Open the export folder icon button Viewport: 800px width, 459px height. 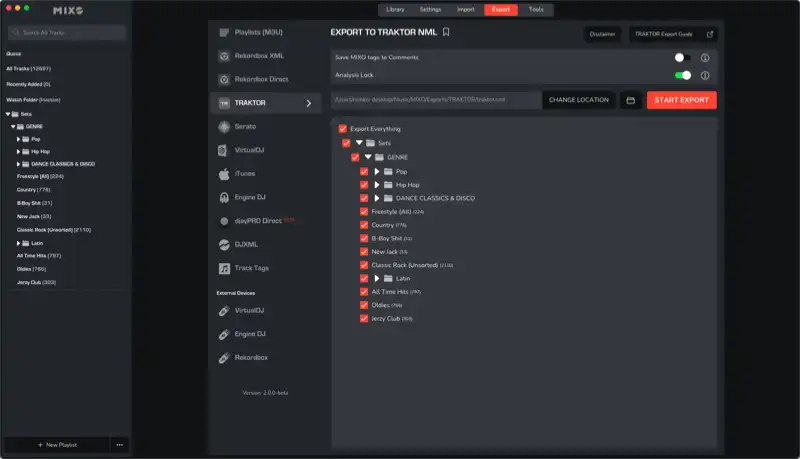[x=631, y=100]
